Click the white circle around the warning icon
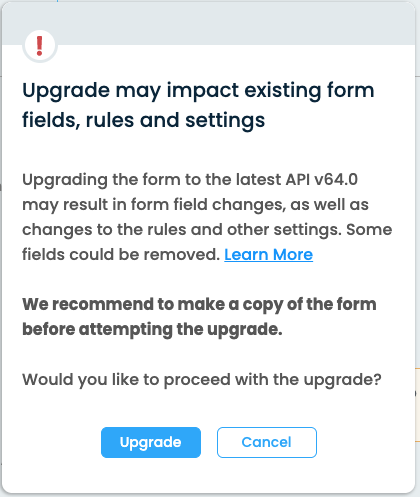This screenshot has height=497, width=420. [40, 46]
